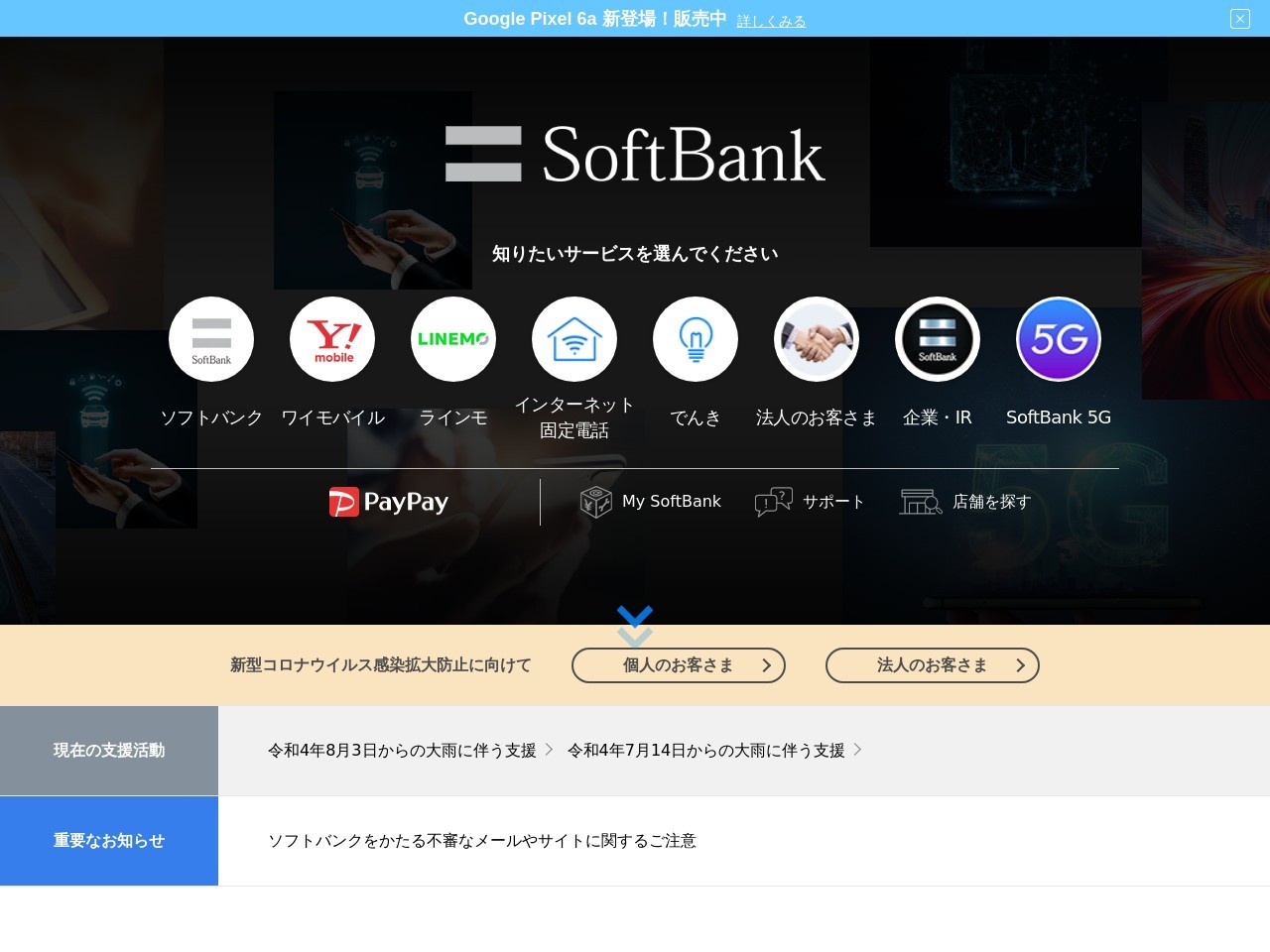1270x952 pixels.
Task: Open the SoftBank service circle icon
Action: click(x=211, y=339)
